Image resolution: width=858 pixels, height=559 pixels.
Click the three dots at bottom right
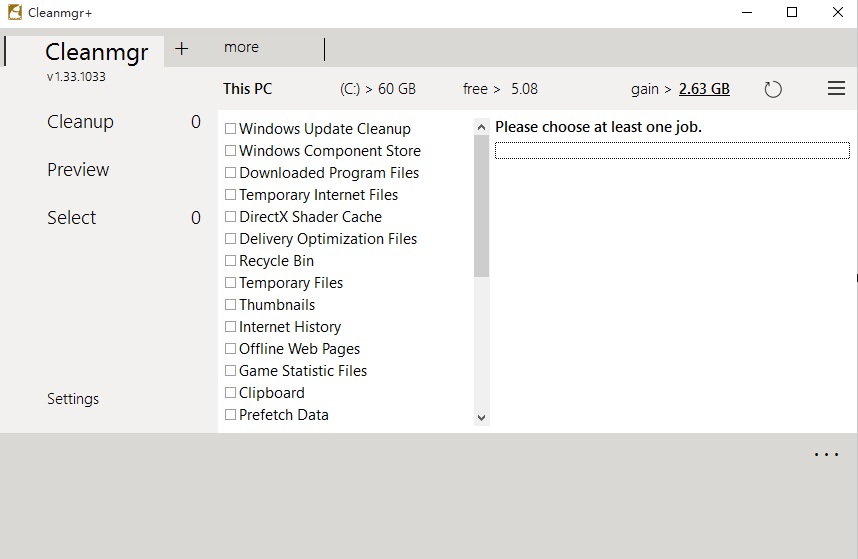pyautogui.click(x=827, y=455)
